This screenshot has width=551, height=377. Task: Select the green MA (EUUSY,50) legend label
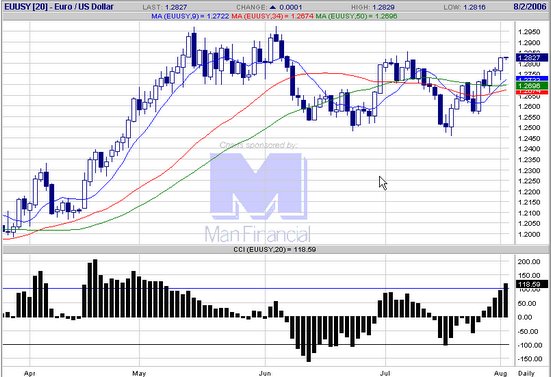point(357,16)
